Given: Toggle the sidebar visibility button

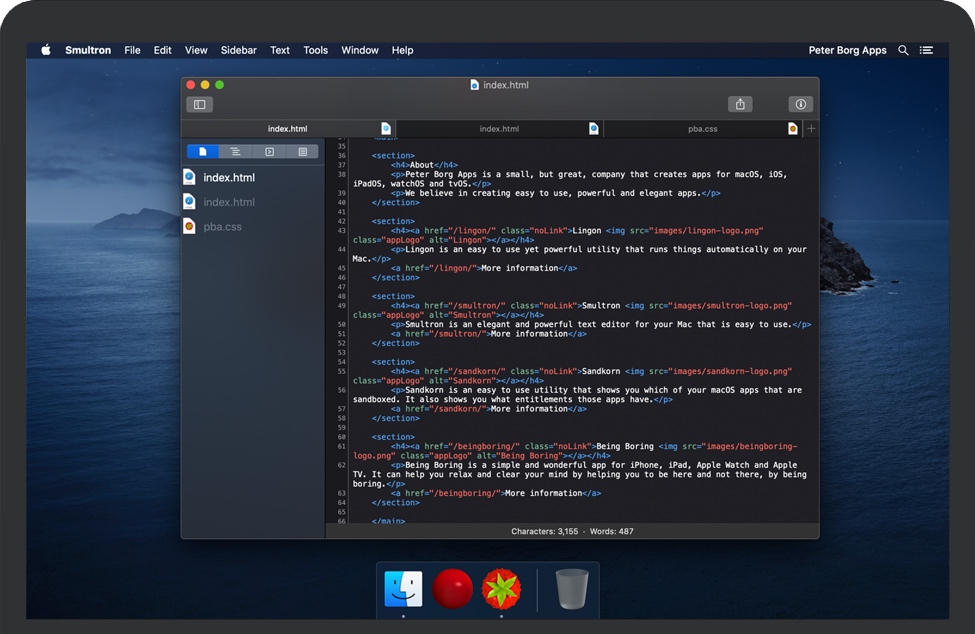Looking at the screenshot, I should 199,104.
